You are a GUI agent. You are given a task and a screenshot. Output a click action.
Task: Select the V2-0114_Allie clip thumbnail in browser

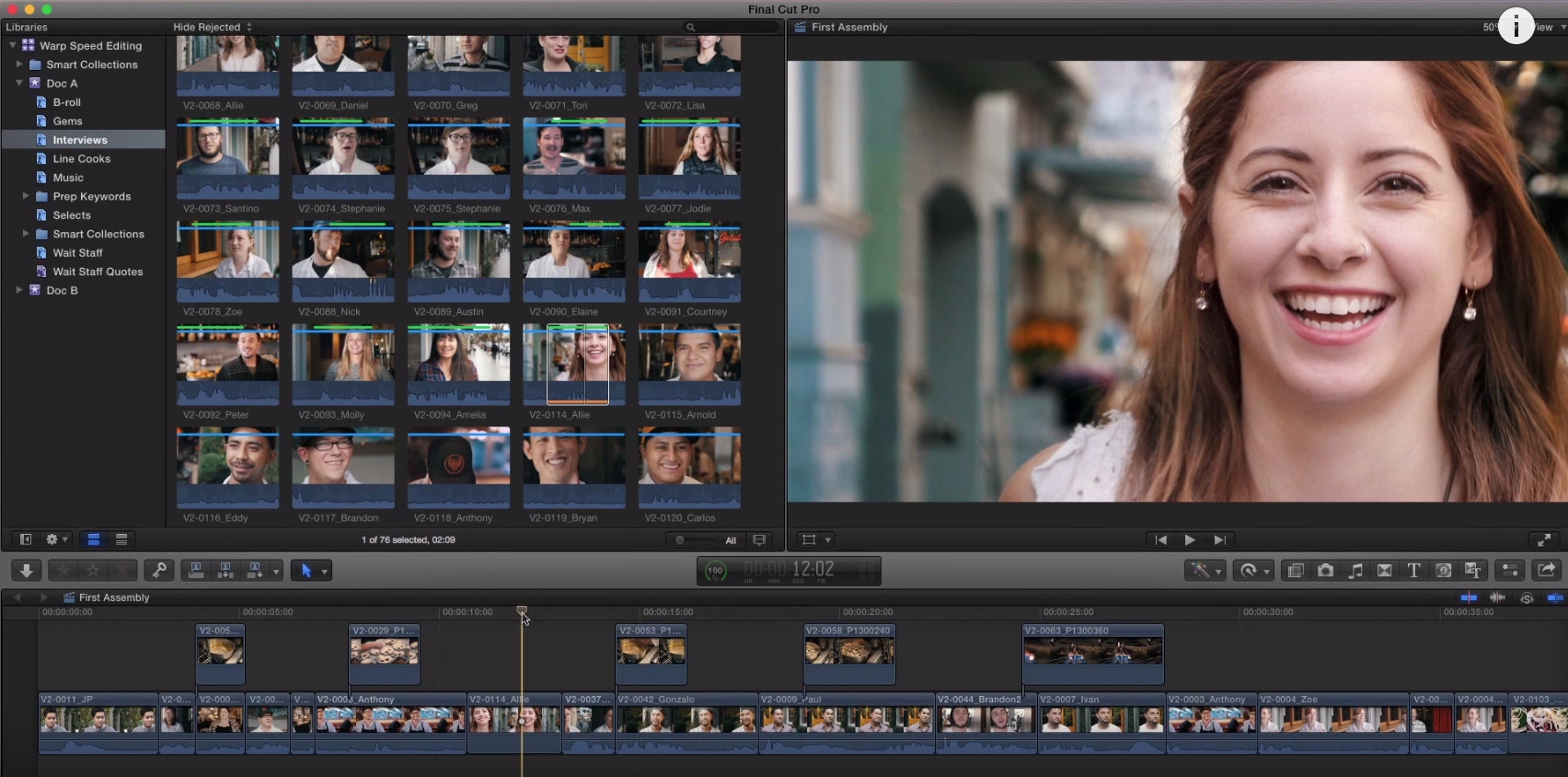coord(574,365)
